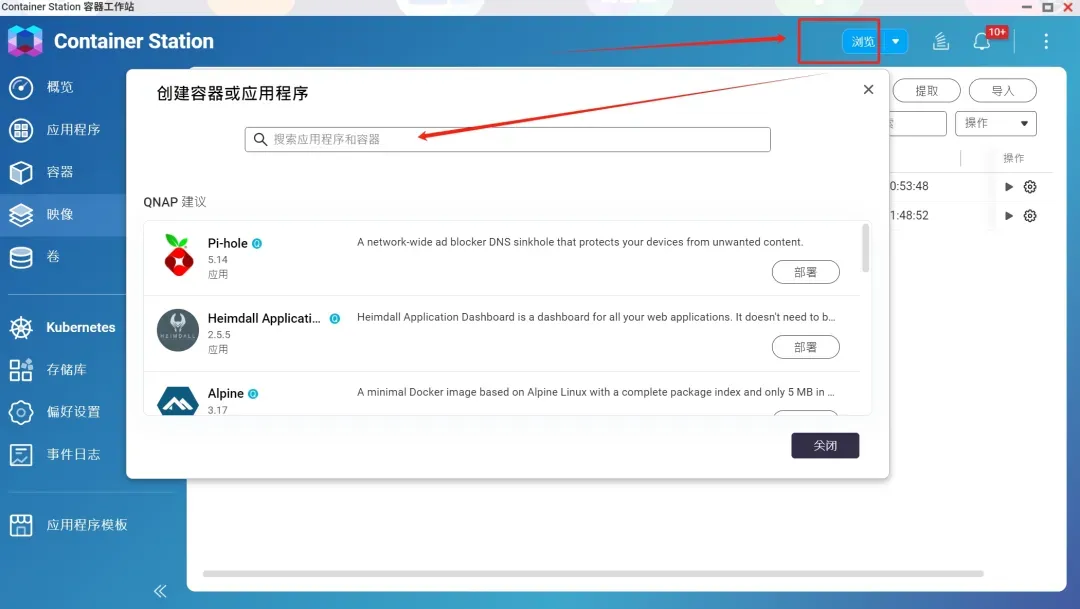Maximize the Container Station window

1047,7
